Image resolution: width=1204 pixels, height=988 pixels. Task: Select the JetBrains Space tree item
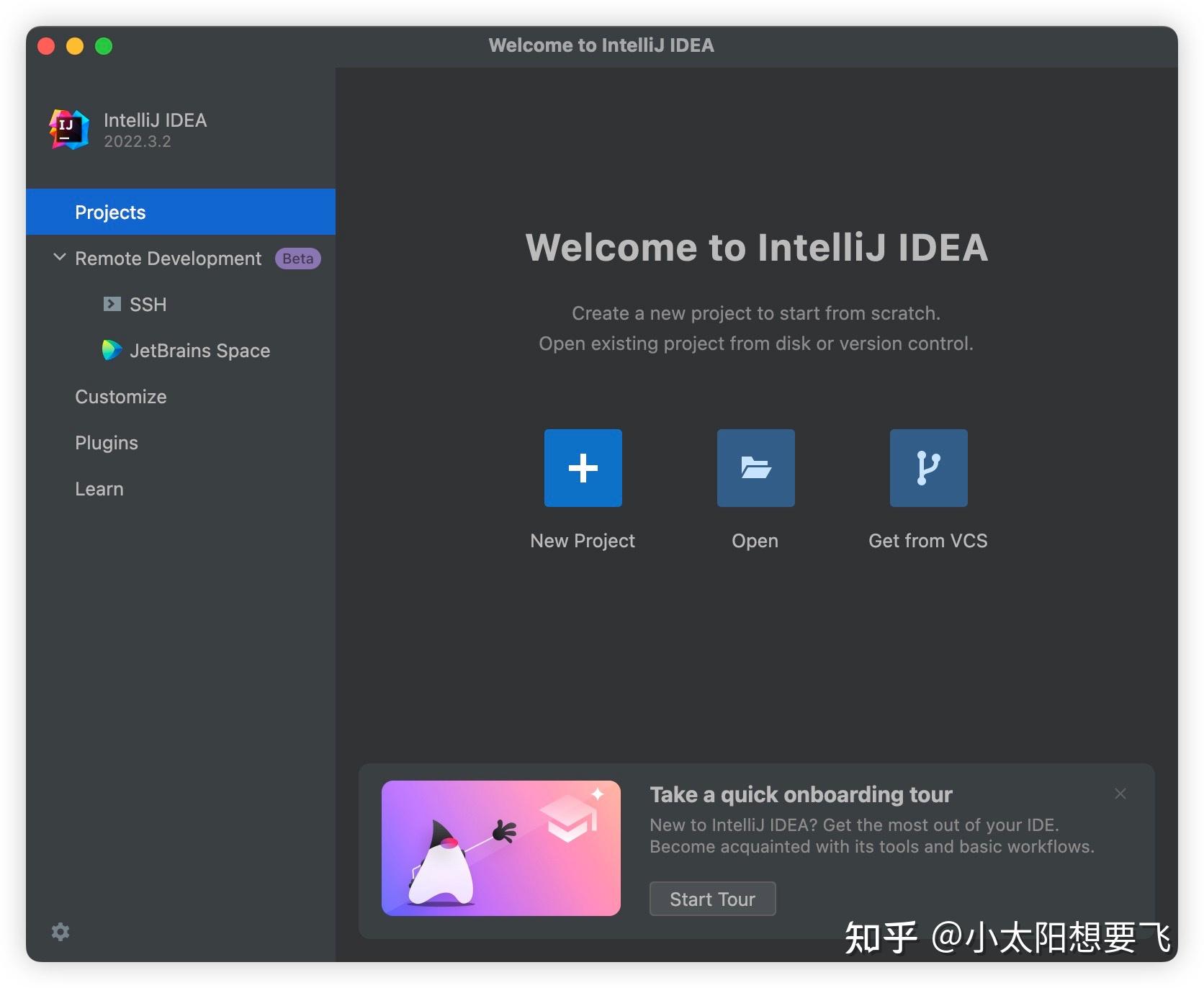coord(199,351)
